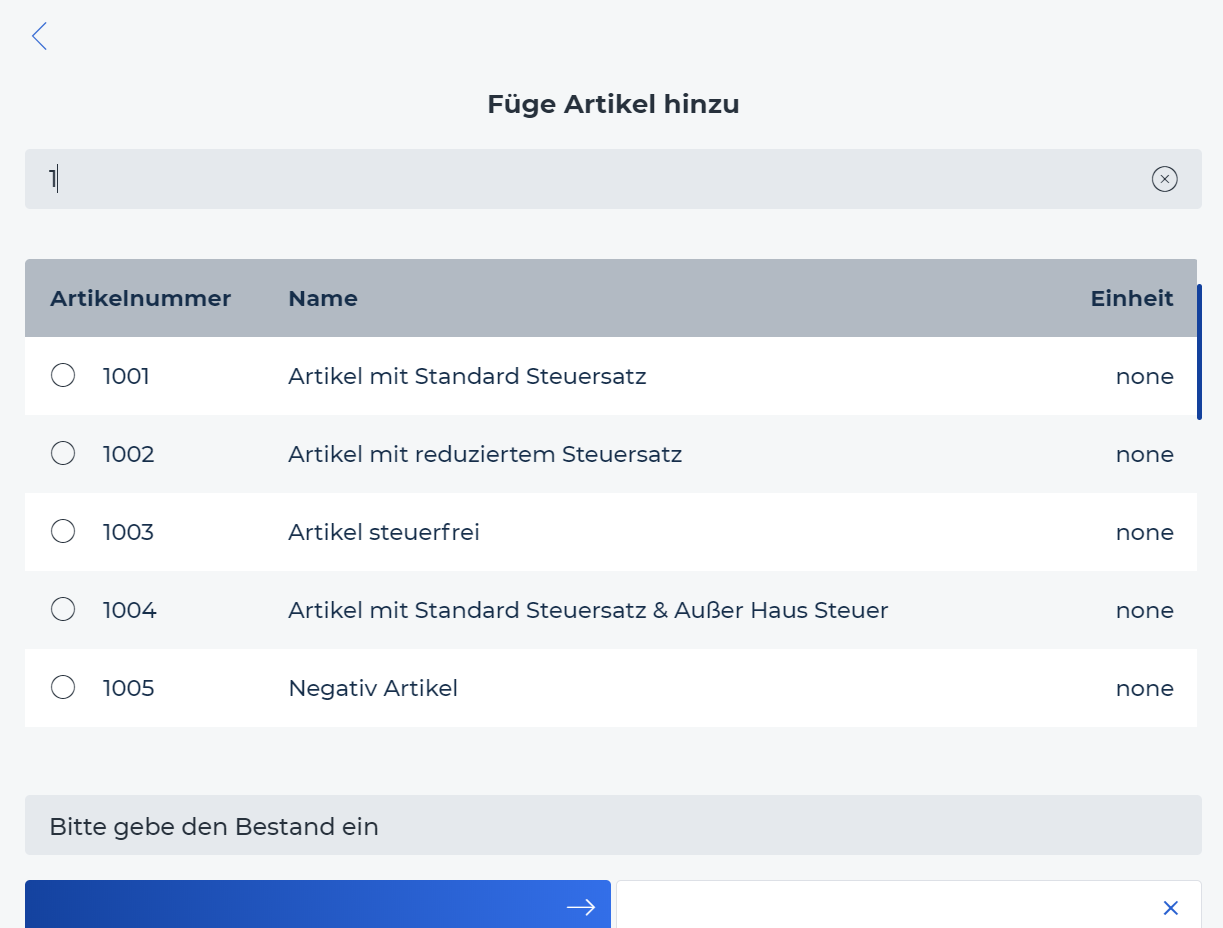The image size is (1223, 928).
Task: Sort by Einheit column header
Action: [x=1132, y=298]
